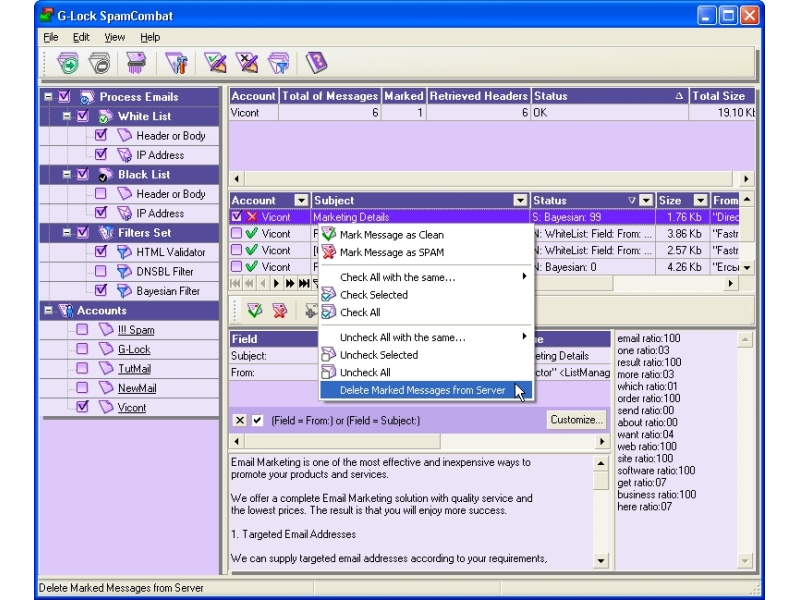Jump to first record with navigator icon
Viewport: 800px width, 600px height.
pyautogui.click(x=235, y=283)
